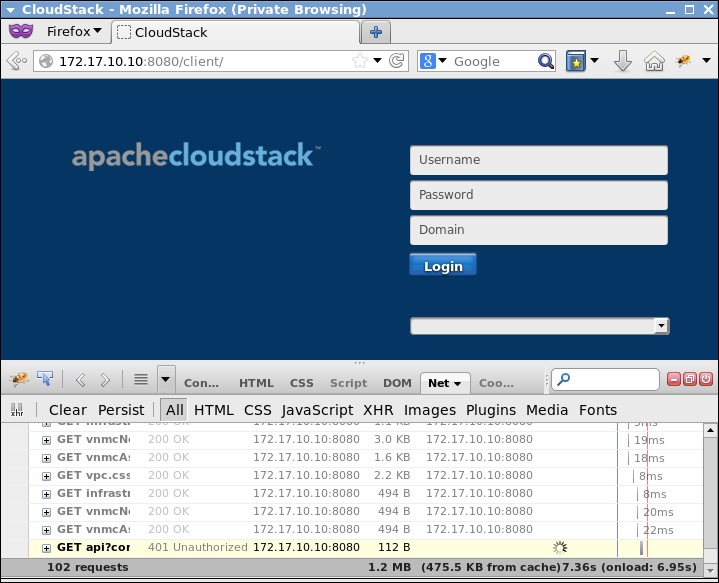
Task: Click the Login button
Action: point(443,265)
